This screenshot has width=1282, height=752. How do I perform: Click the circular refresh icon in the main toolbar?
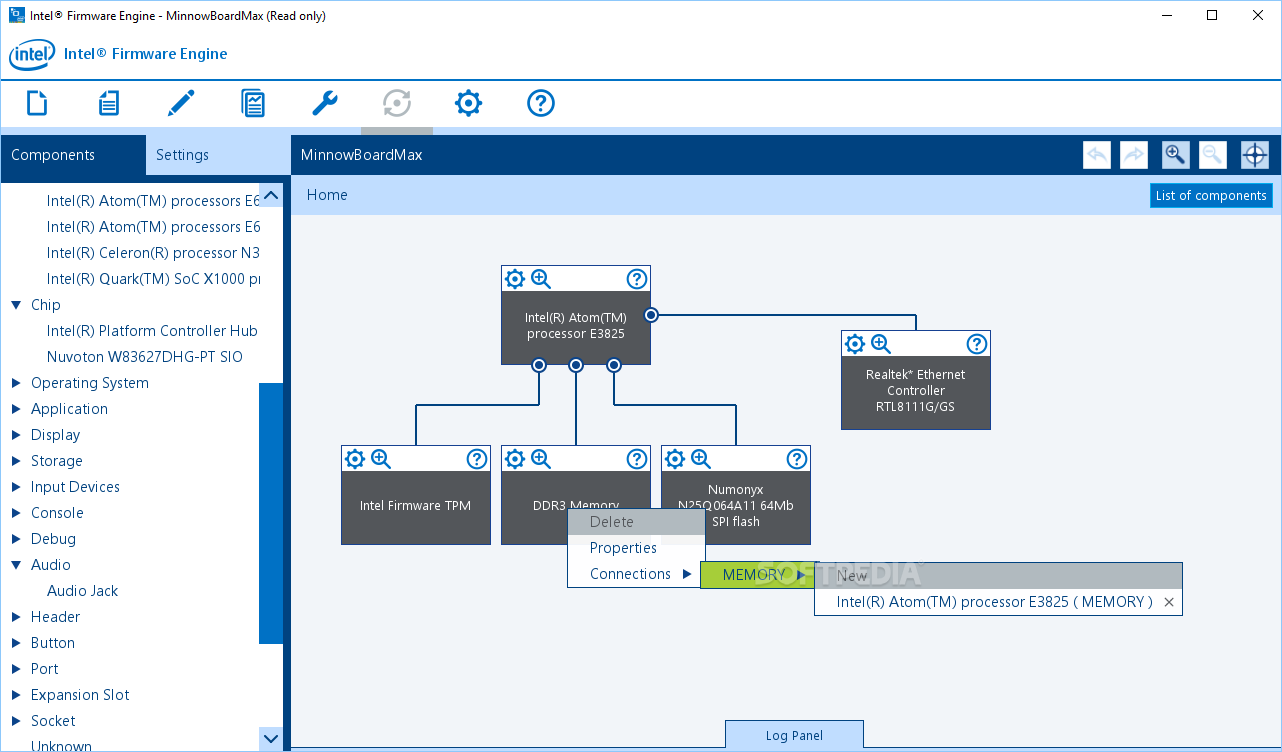pyautogui.click(x=397, y=103)
